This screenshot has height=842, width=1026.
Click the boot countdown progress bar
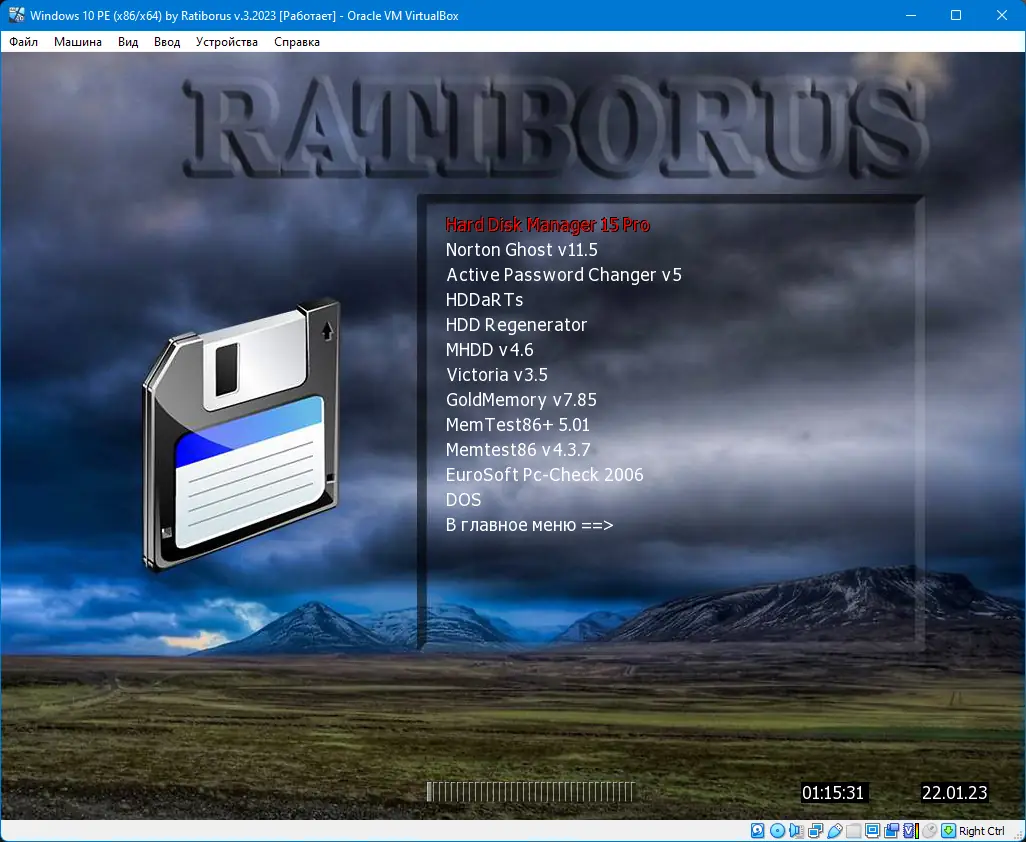tap(531, 792)
